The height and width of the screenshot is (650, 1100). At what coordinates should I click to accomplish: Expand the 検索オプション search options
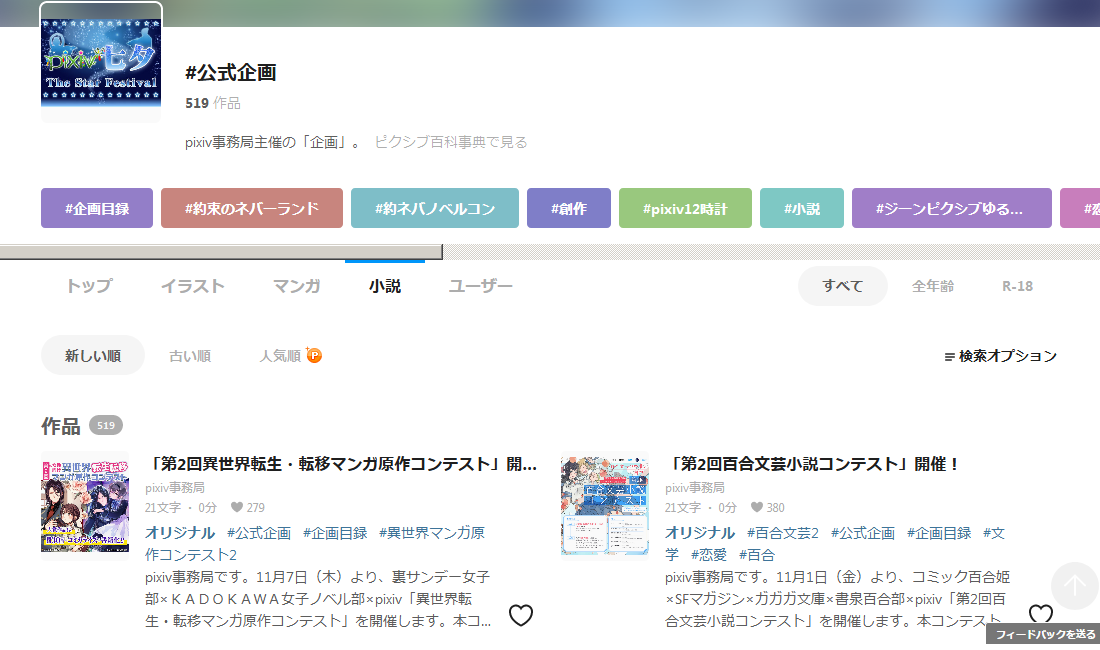click(1000, 356)
